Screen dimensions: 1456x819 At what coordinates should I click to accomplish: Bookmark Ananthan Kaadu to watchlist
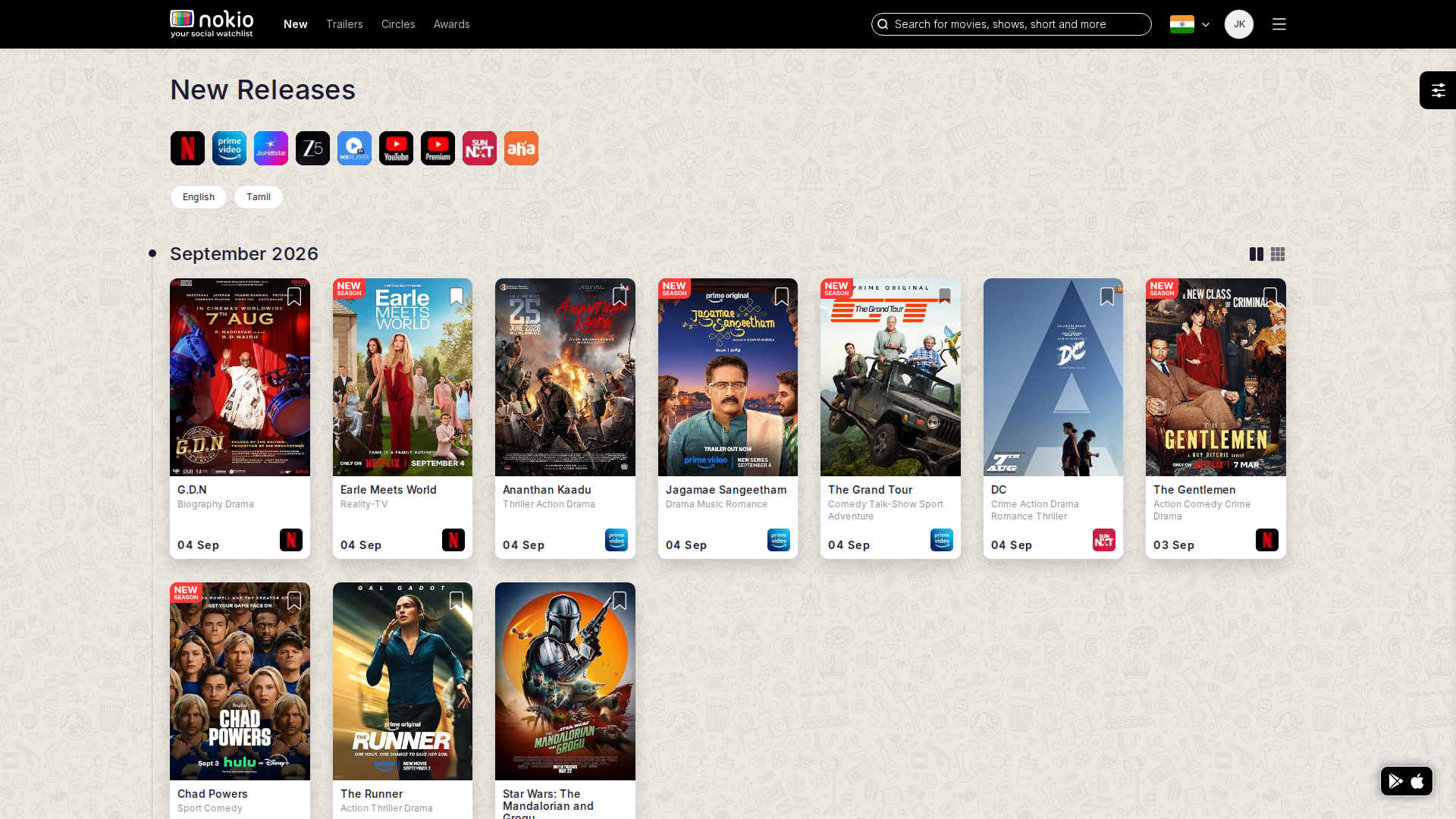[620, 297]
